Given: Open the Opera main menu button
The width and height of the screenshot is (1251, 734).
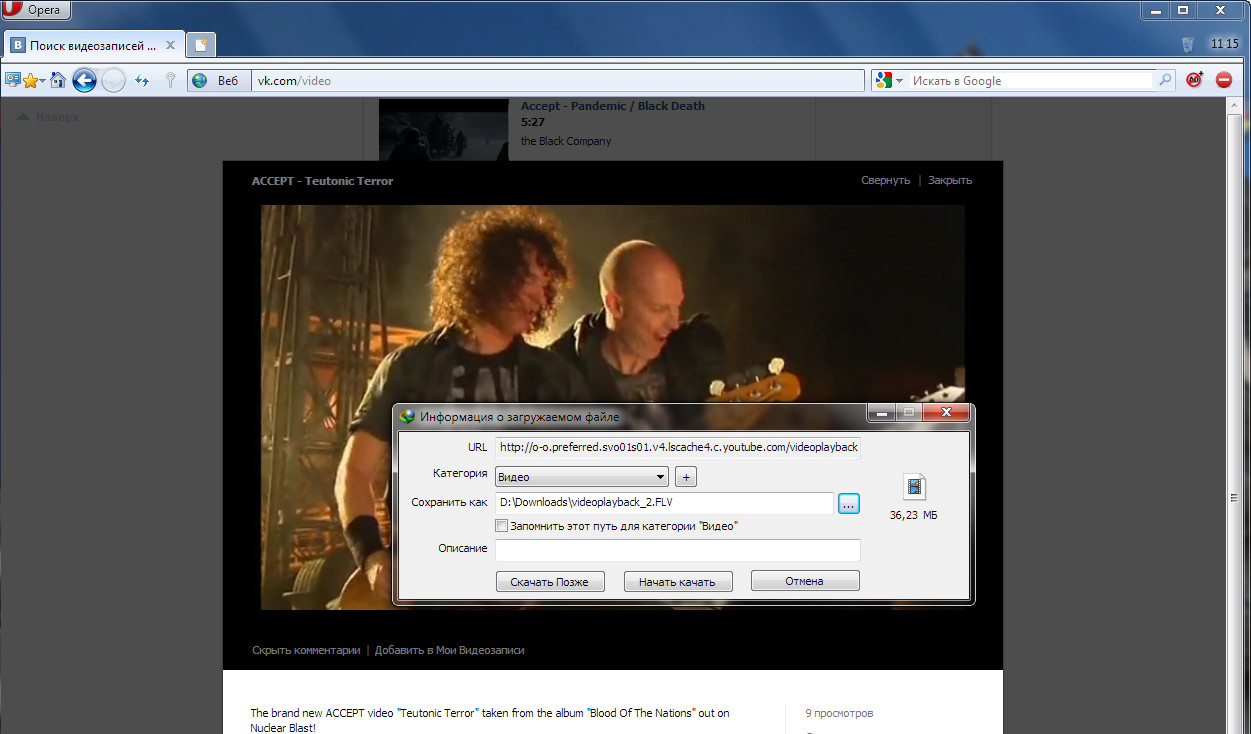Looking at the screenshot, I should (34, 10).
